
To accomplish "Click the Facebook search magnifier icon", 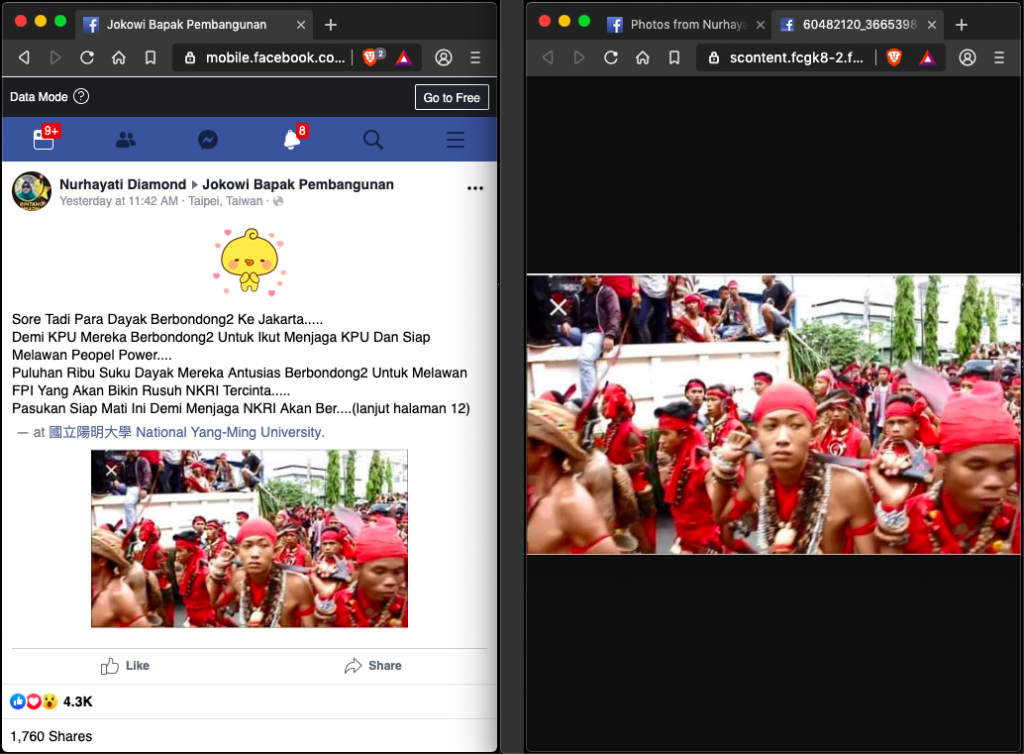I will click(373, 140).
